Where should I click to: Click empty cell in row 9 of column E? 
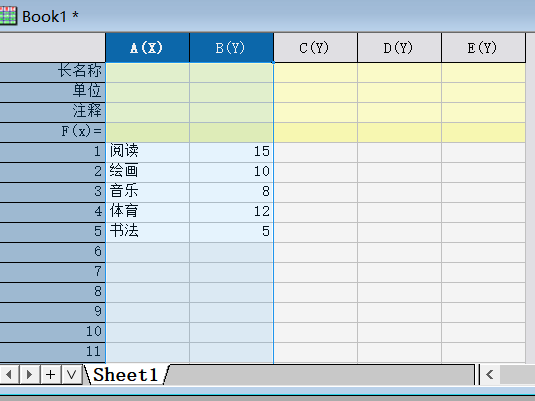(x=483, y=312)
